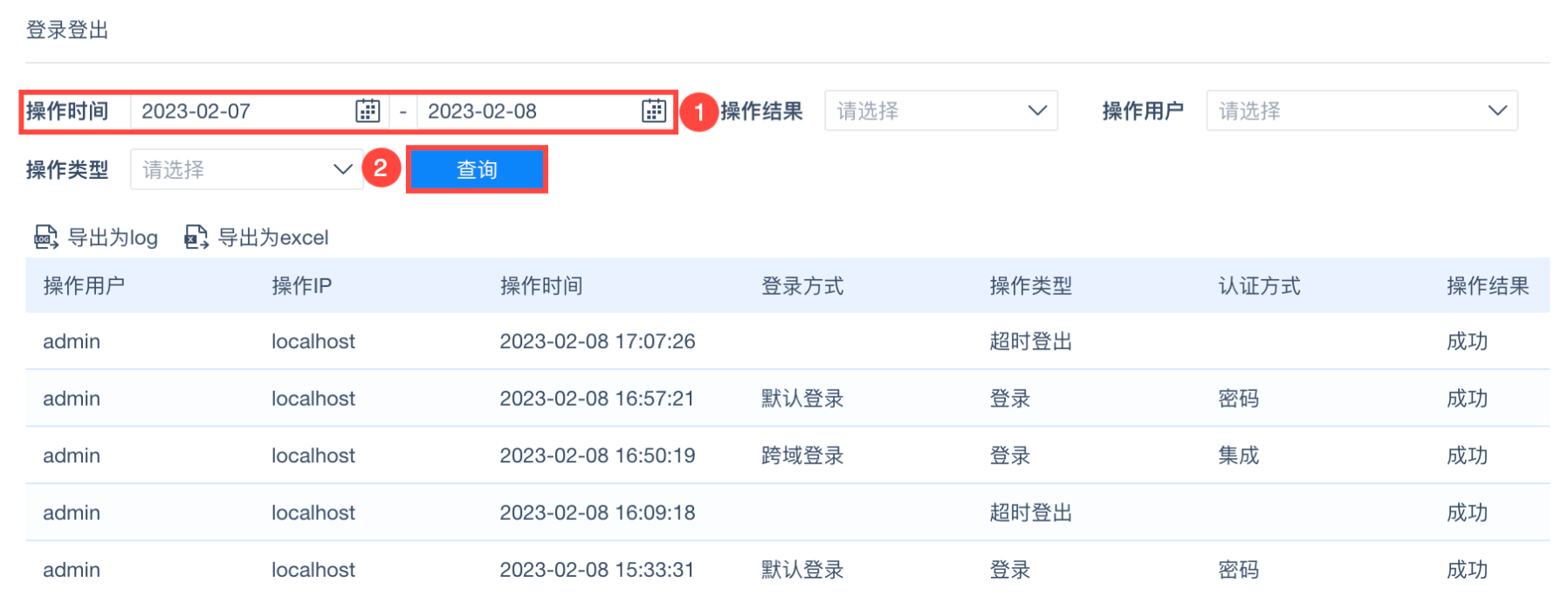Click the 查询 button

pyautogui.click(x=477, y=169)
